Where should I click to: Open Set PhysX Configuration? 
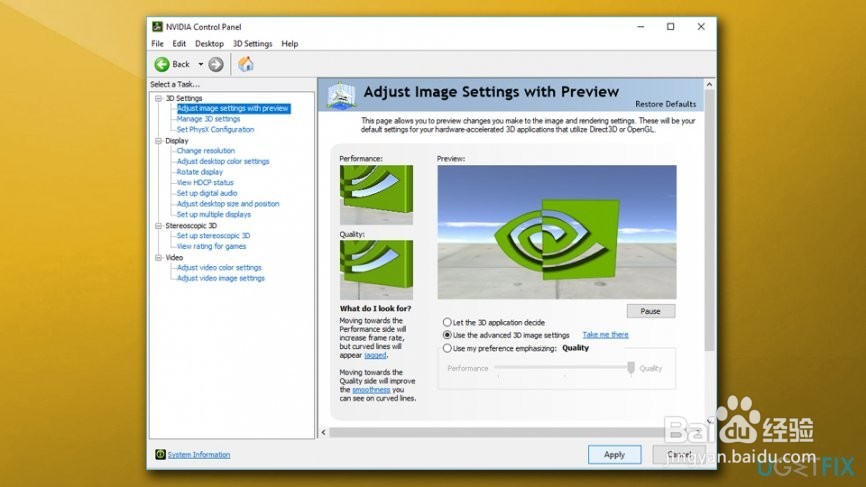(215, 129)
